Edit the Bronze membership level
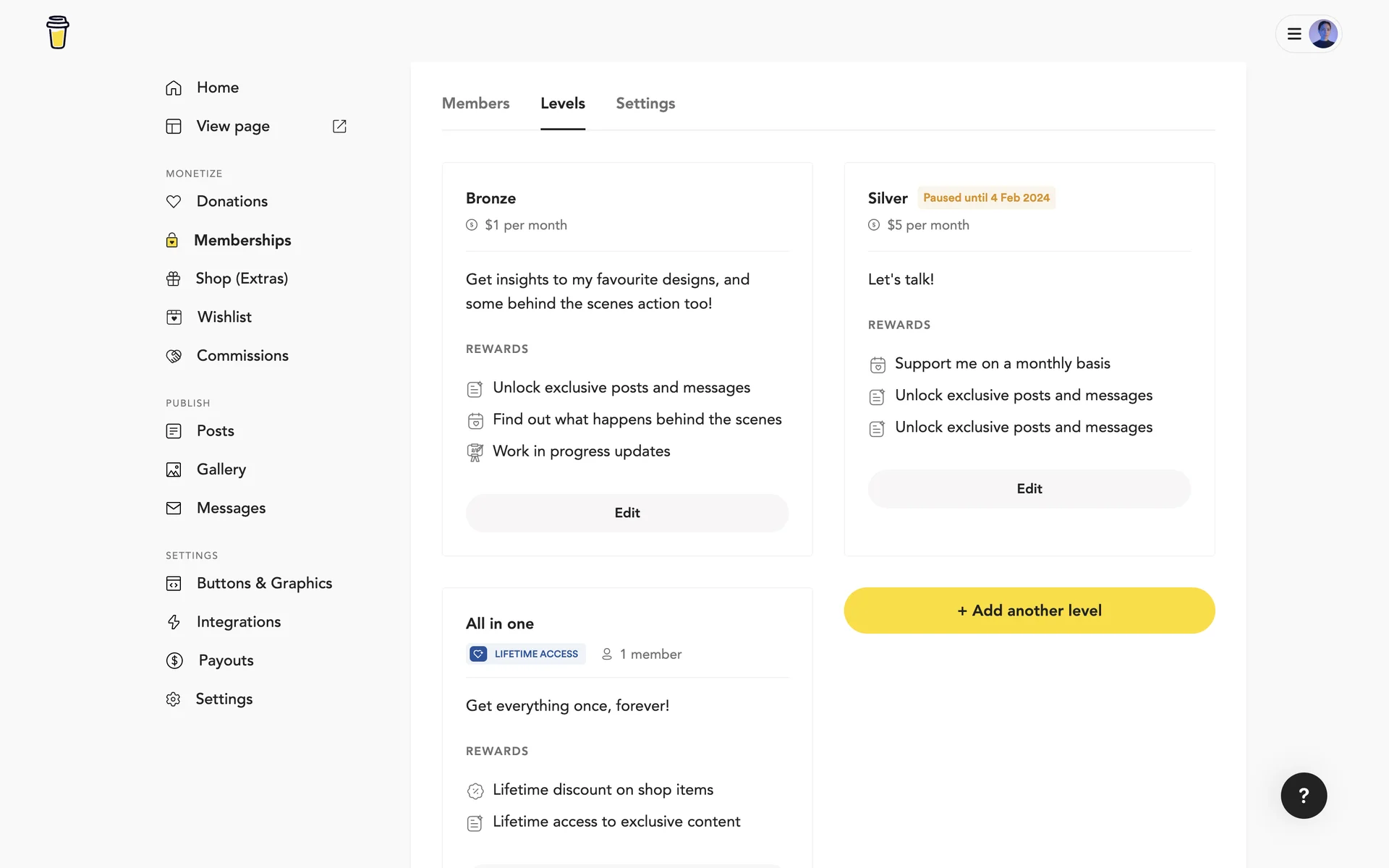 pyautogui.click(x=626, y=513)
